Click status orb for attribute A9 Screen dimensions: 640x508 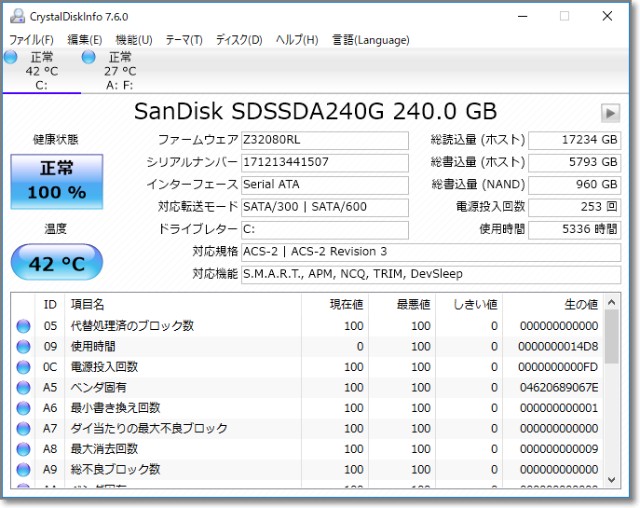(x=23, y=469)
